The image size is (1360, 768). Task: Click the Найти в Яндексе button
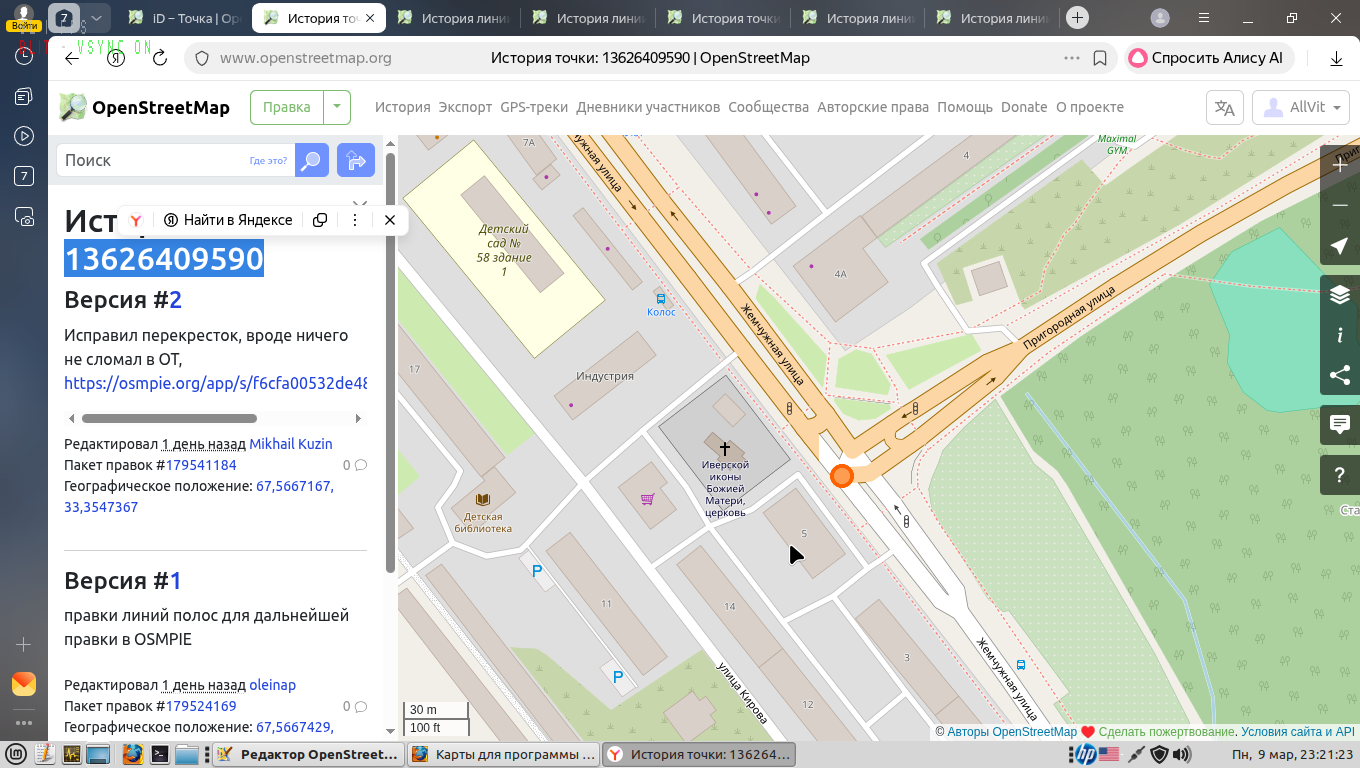228,220
